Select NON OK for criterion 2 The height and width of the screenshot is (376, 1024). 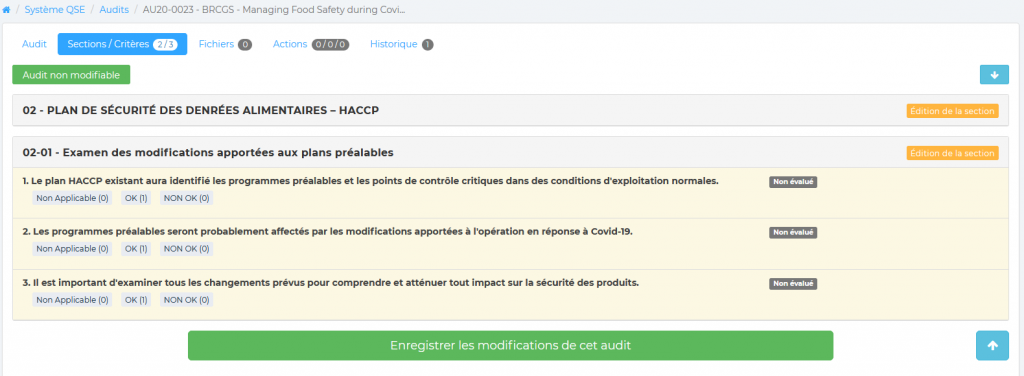(186, 249)
